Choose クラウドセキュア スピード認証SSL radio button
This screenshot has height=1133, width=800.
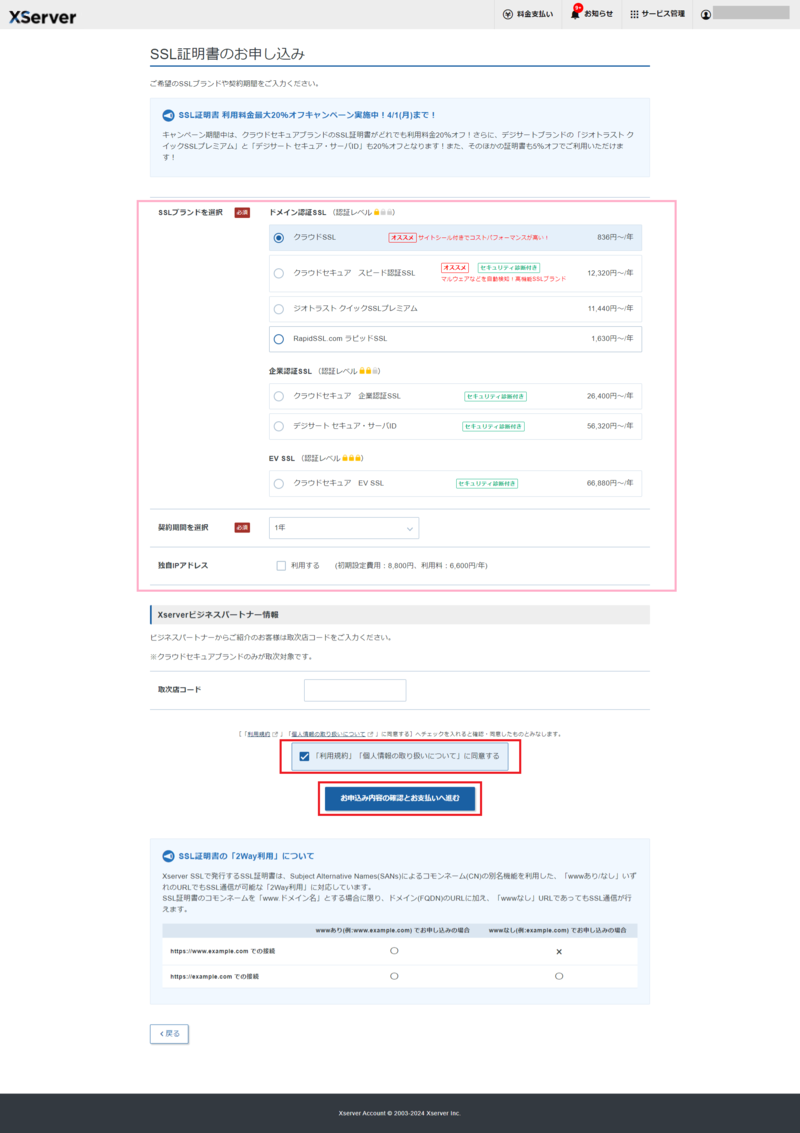click(x=279, y=273)
